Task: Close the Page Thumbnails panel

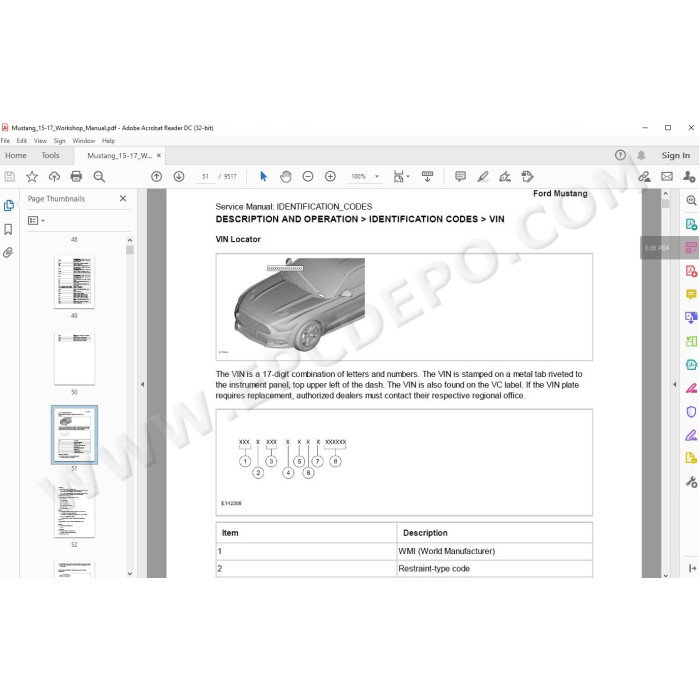Action: [x=123, y=198]
